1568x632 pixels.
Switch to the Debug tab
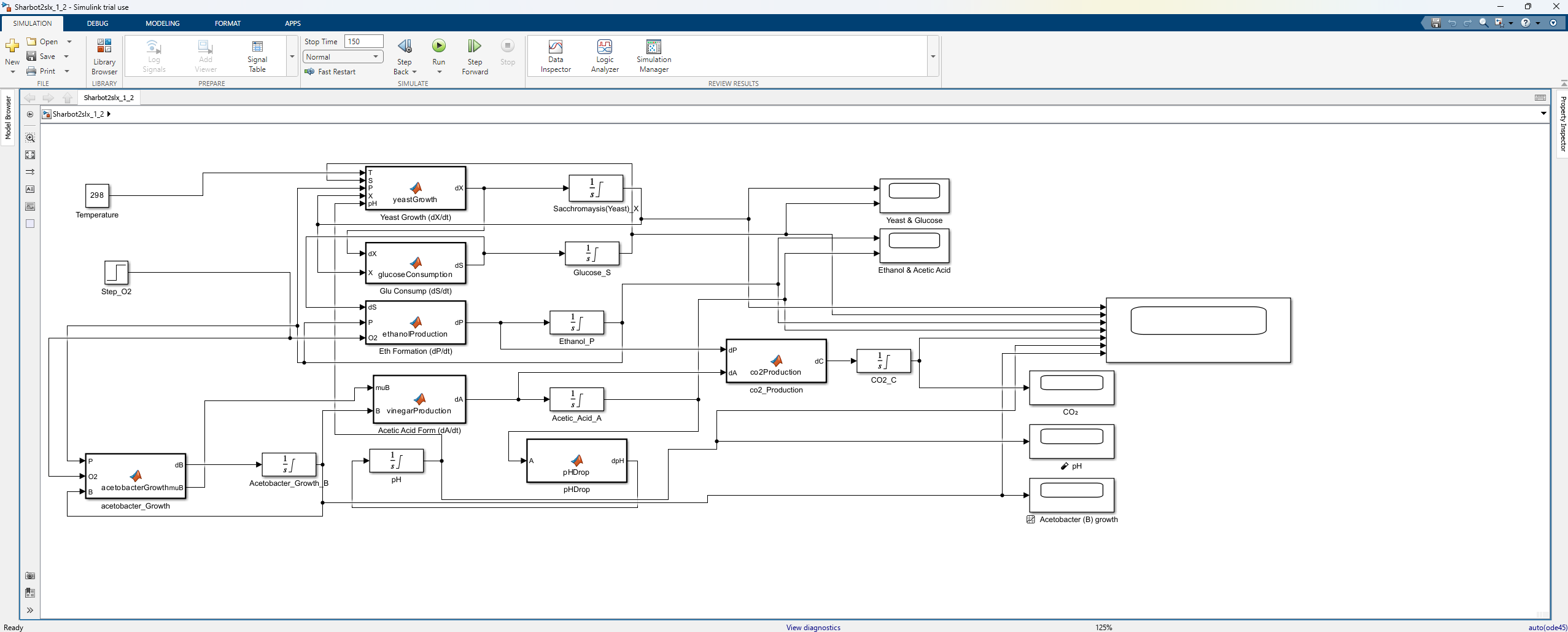pyautogui.click(x=97, y=23)
